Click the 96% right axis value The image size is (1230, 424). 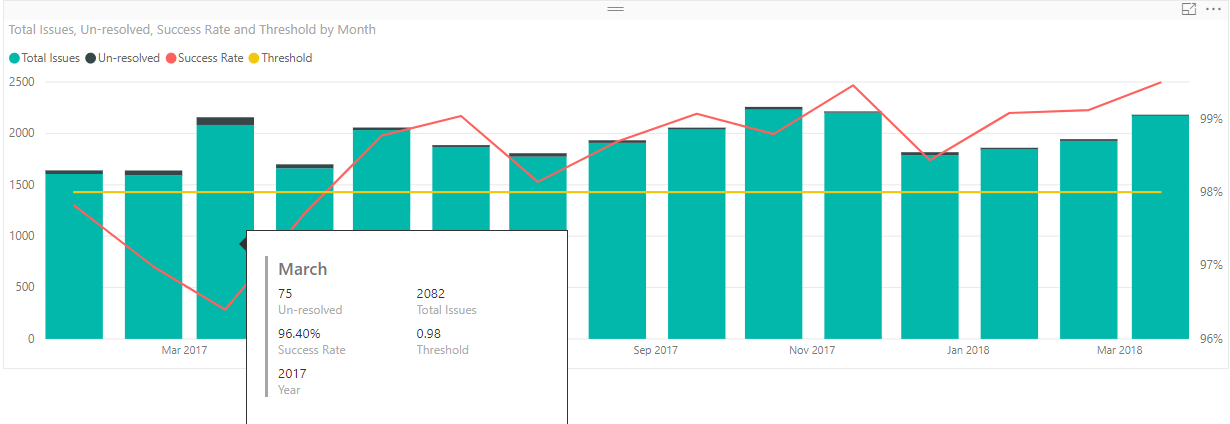(x=1211, y=338)
